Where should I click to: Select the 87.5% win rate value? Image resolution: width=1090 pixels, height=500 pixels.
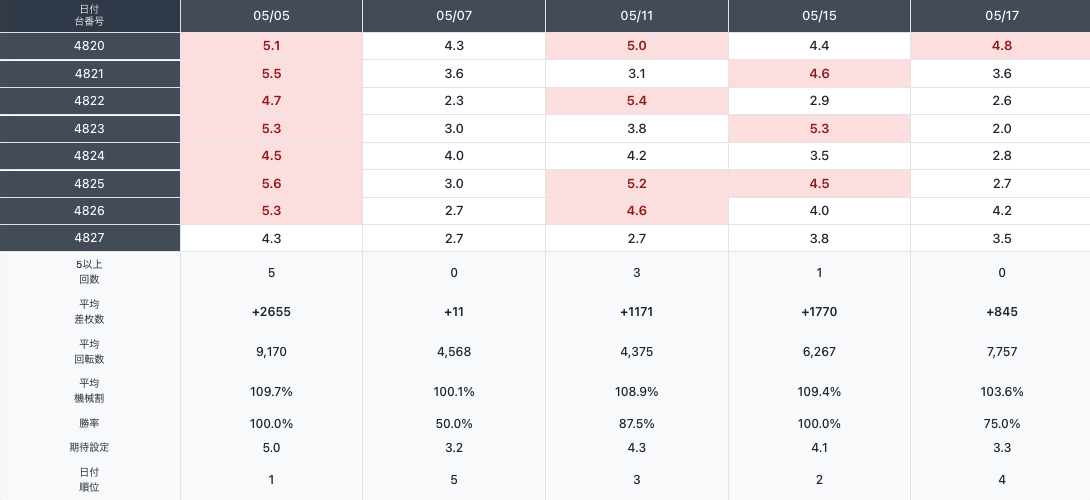pos(637,424)
